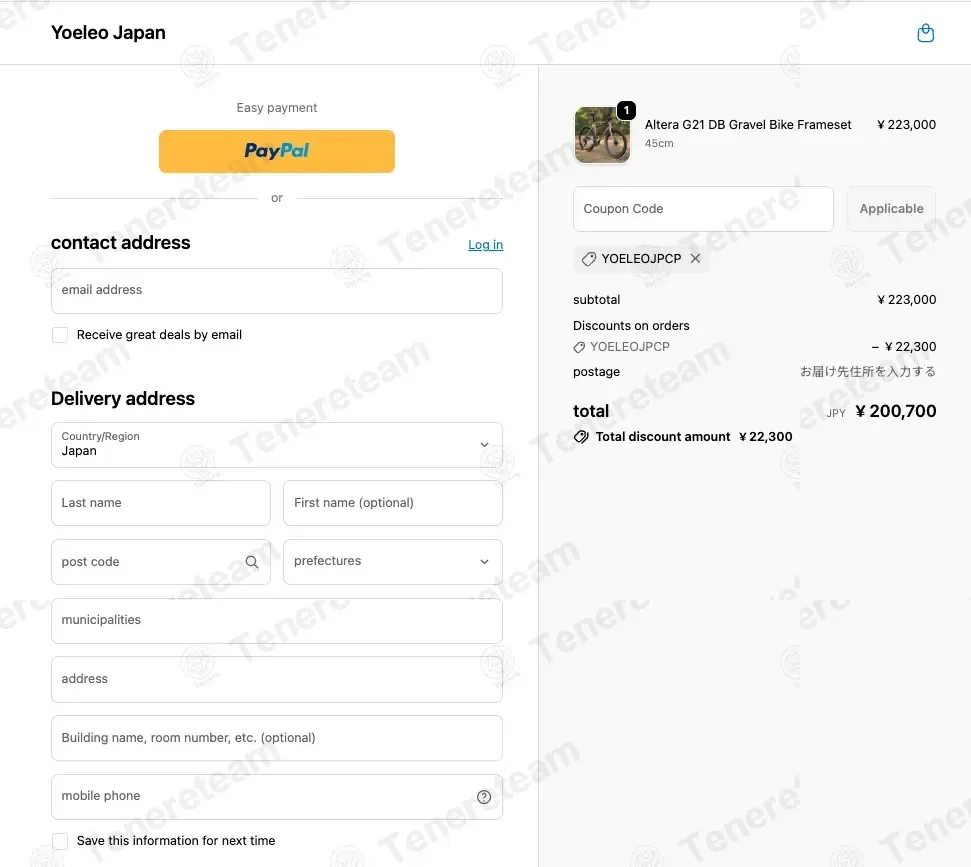Click the Delivery address heading

point(123,398)
